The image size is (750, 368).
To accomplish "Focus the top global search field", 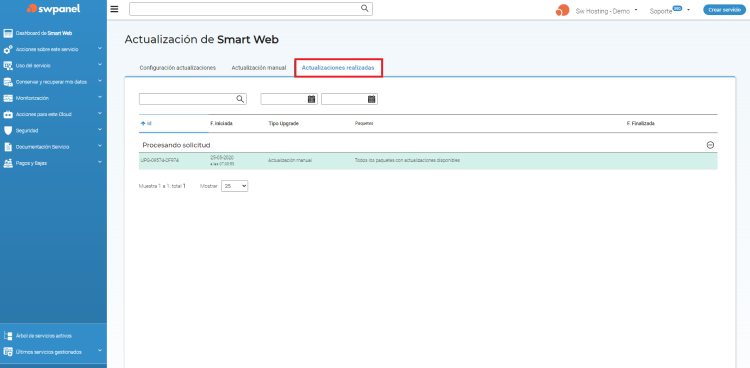I will point(251,9).
